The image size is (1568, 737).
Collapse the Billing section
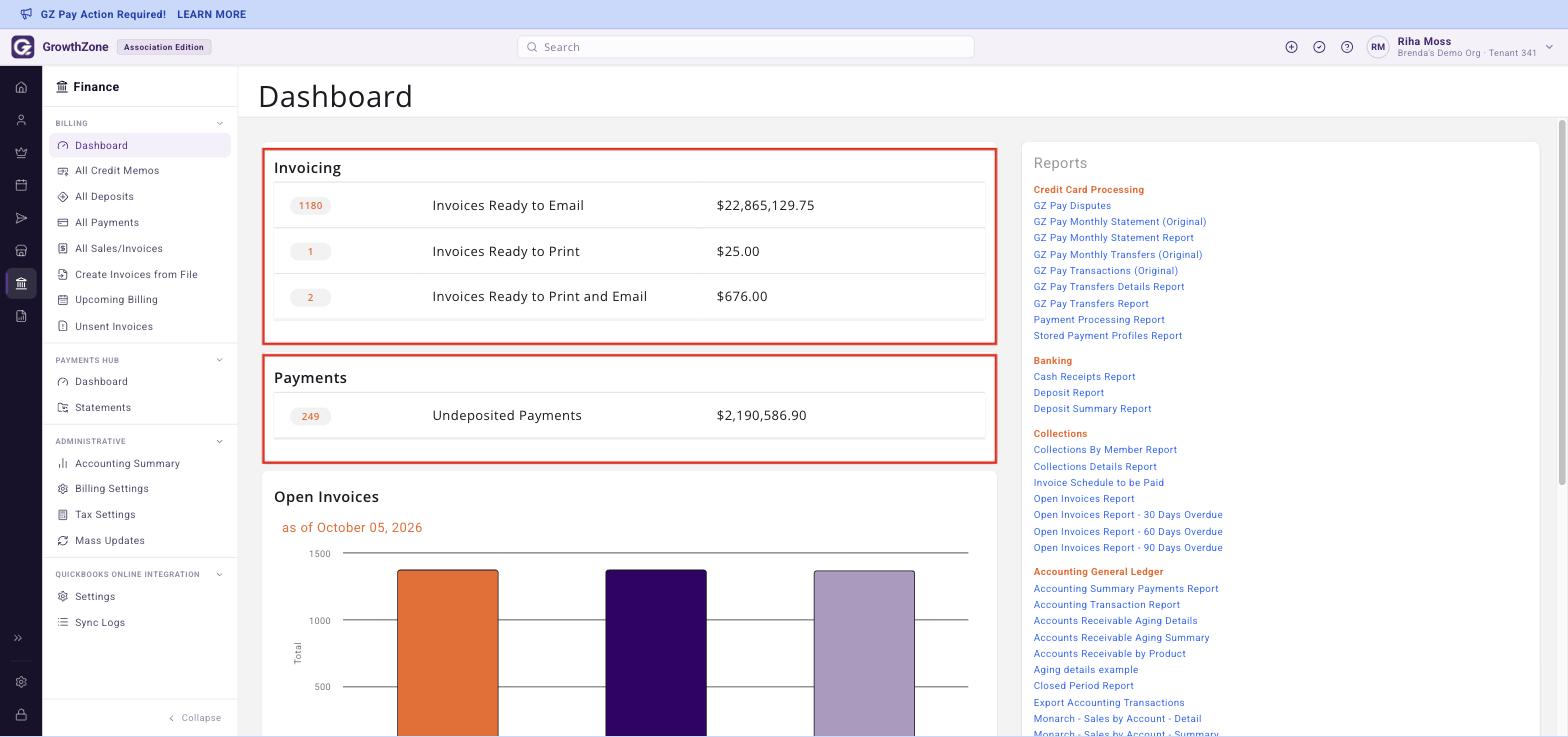(x=220, y=124)
